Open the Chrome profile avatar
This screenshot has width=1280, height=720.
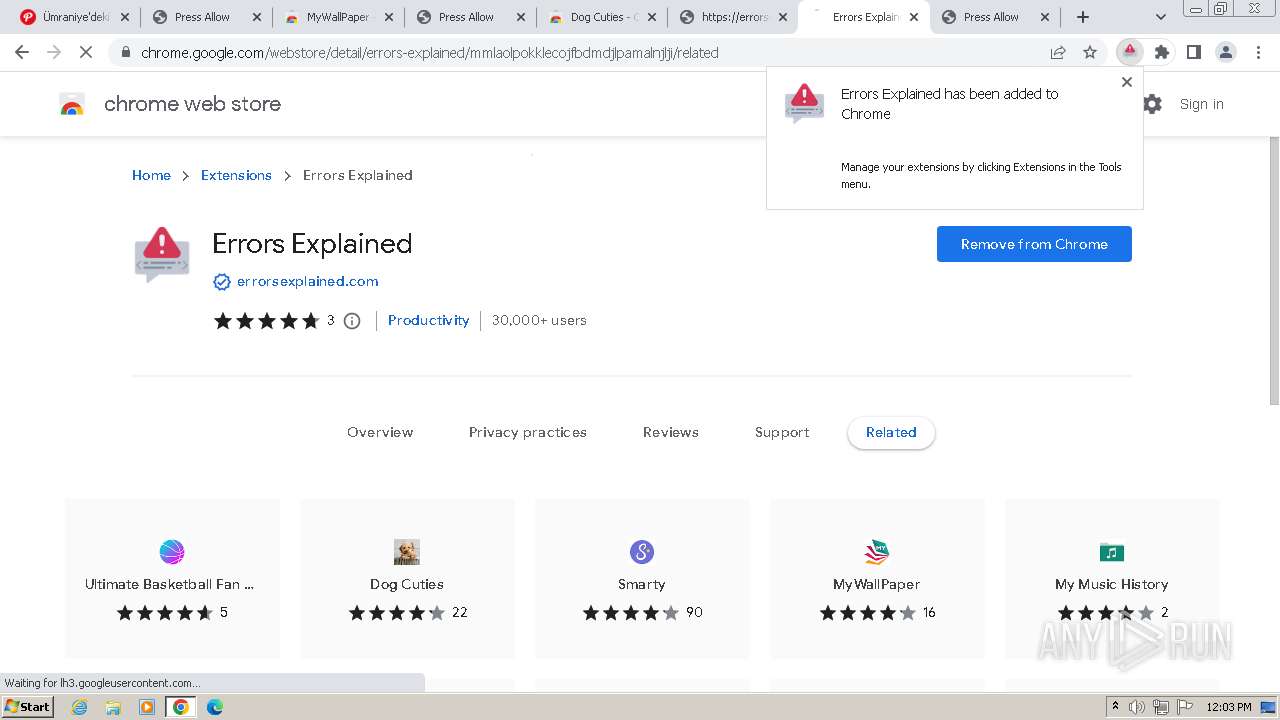click(1226, 52)
